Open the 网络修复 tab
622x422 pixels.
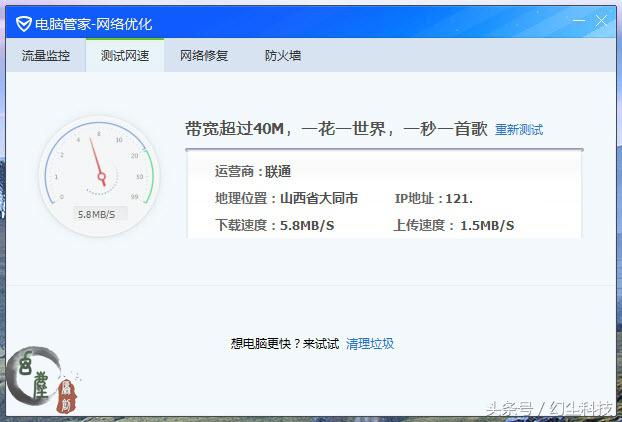tap(204, 56)
